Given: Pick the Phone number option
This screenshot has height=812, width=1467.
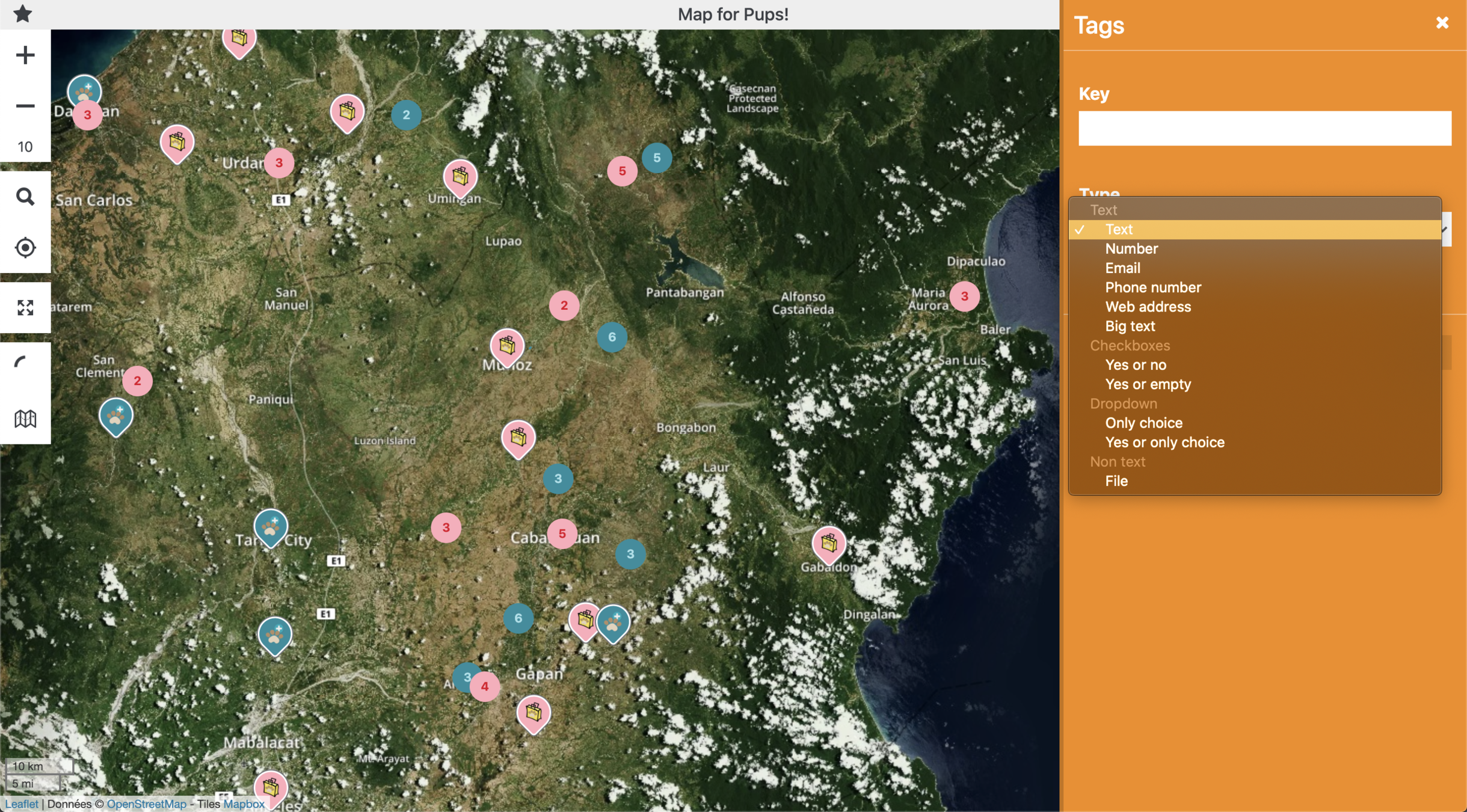Looking at the screenshot, I should pos(1152,287).
